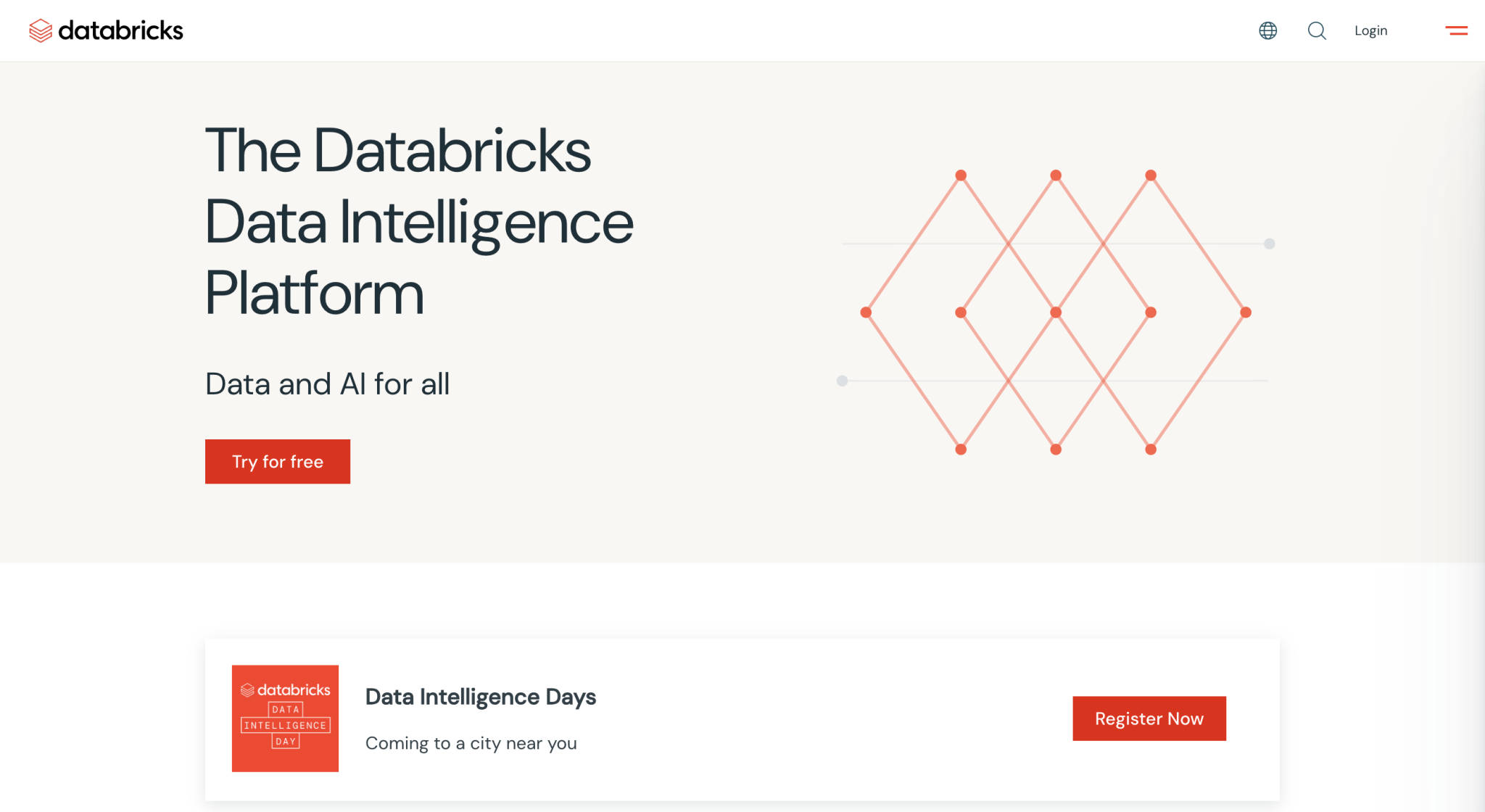Click the Login link in the header
Screen dimensions: 1485x812
point(1370,30)
